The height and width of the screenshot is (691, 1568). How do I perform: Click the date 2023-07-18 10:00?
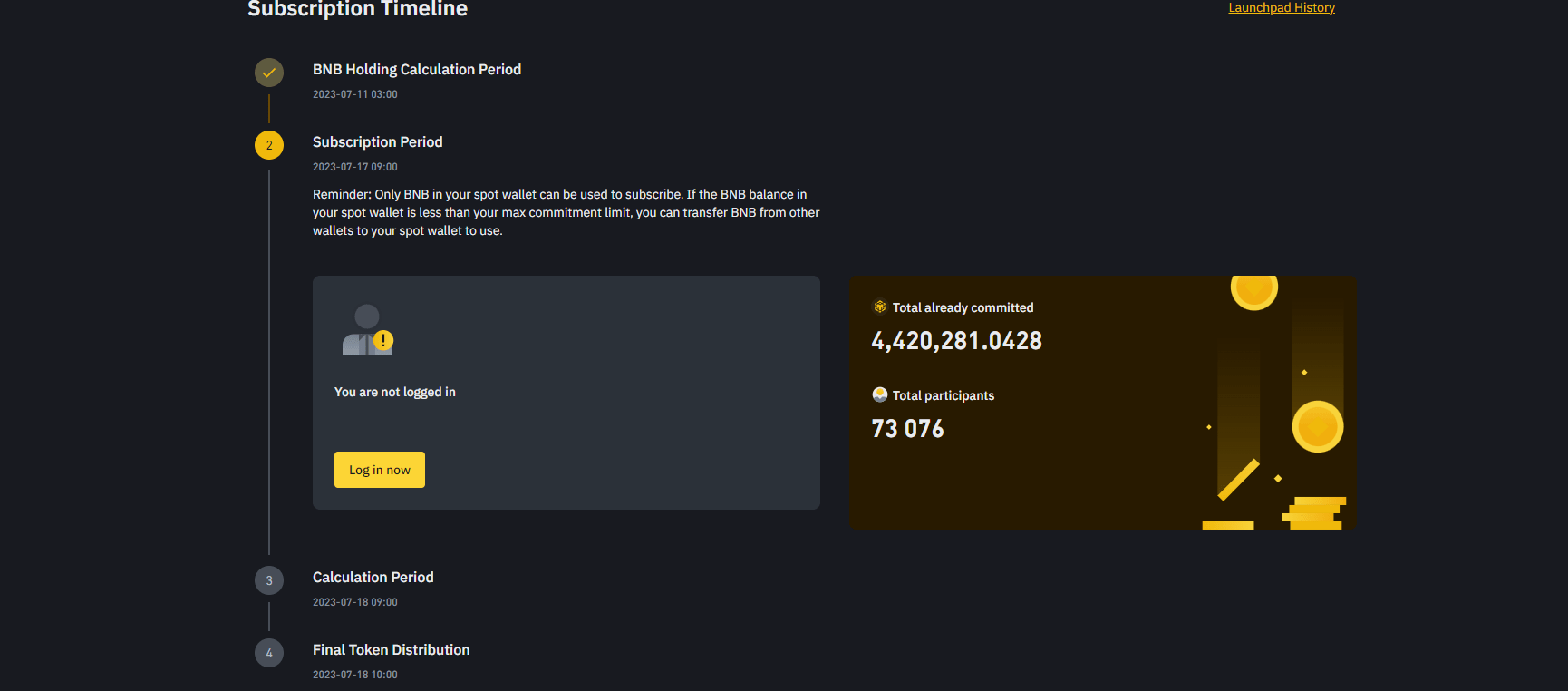(355, 675)
